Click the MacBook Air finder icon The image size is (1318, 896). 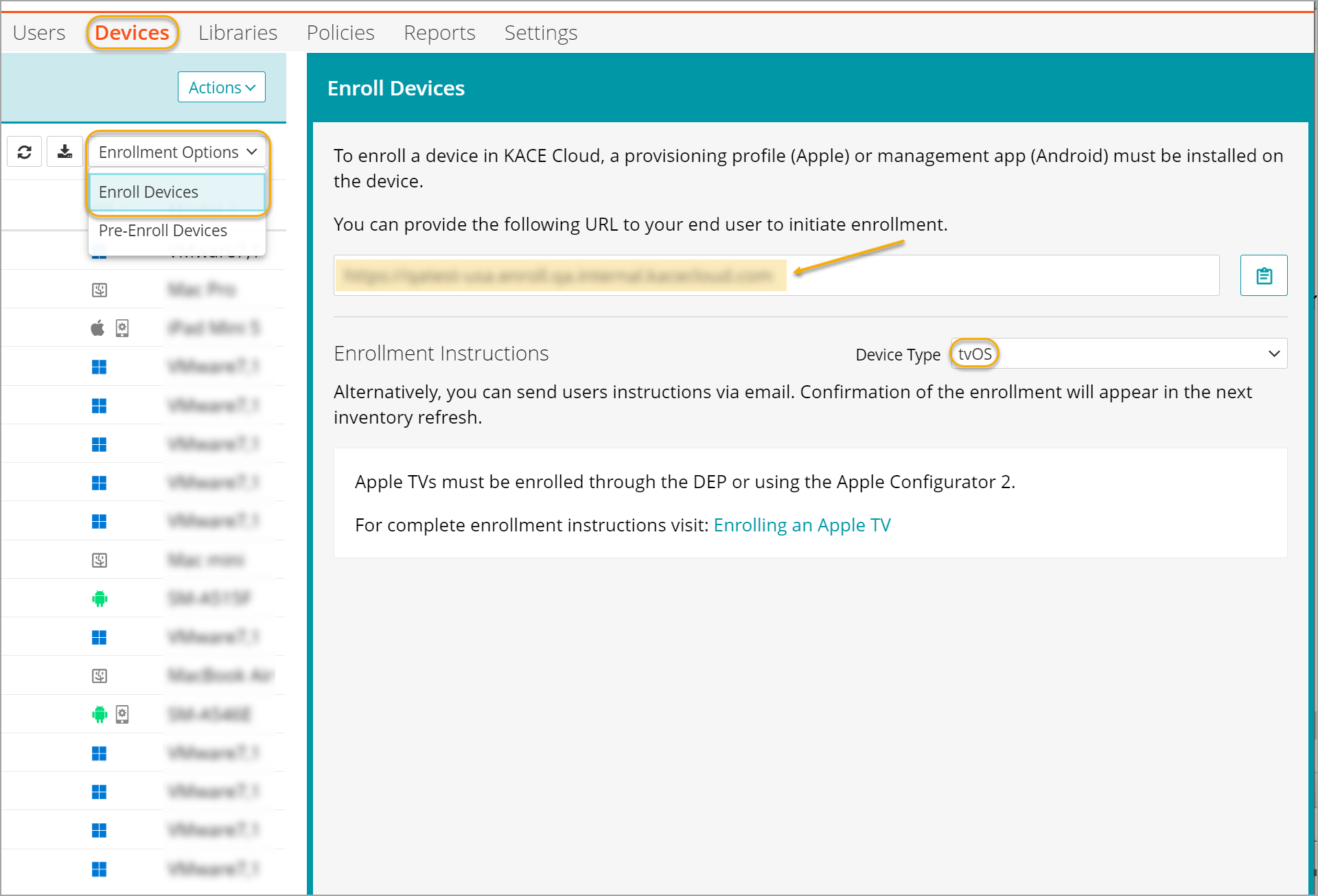100,676
